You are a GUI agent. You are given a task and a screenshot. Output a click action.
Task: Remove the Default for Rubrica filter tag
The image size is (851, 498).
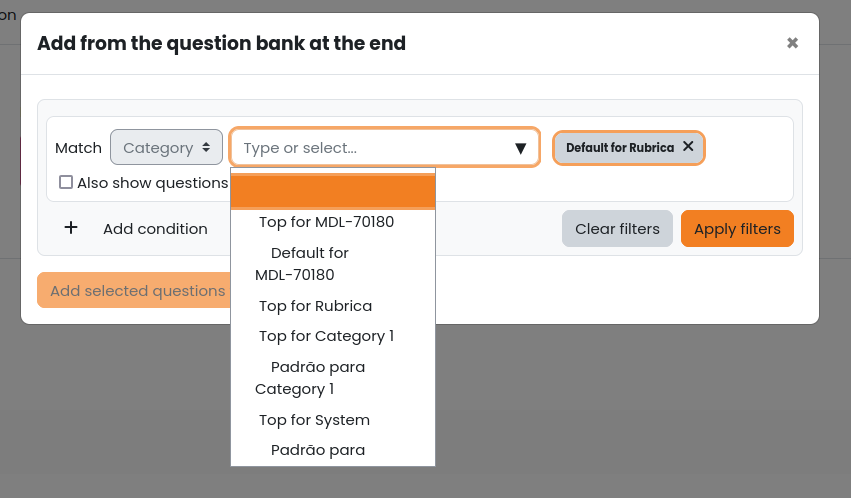[688, 146]
